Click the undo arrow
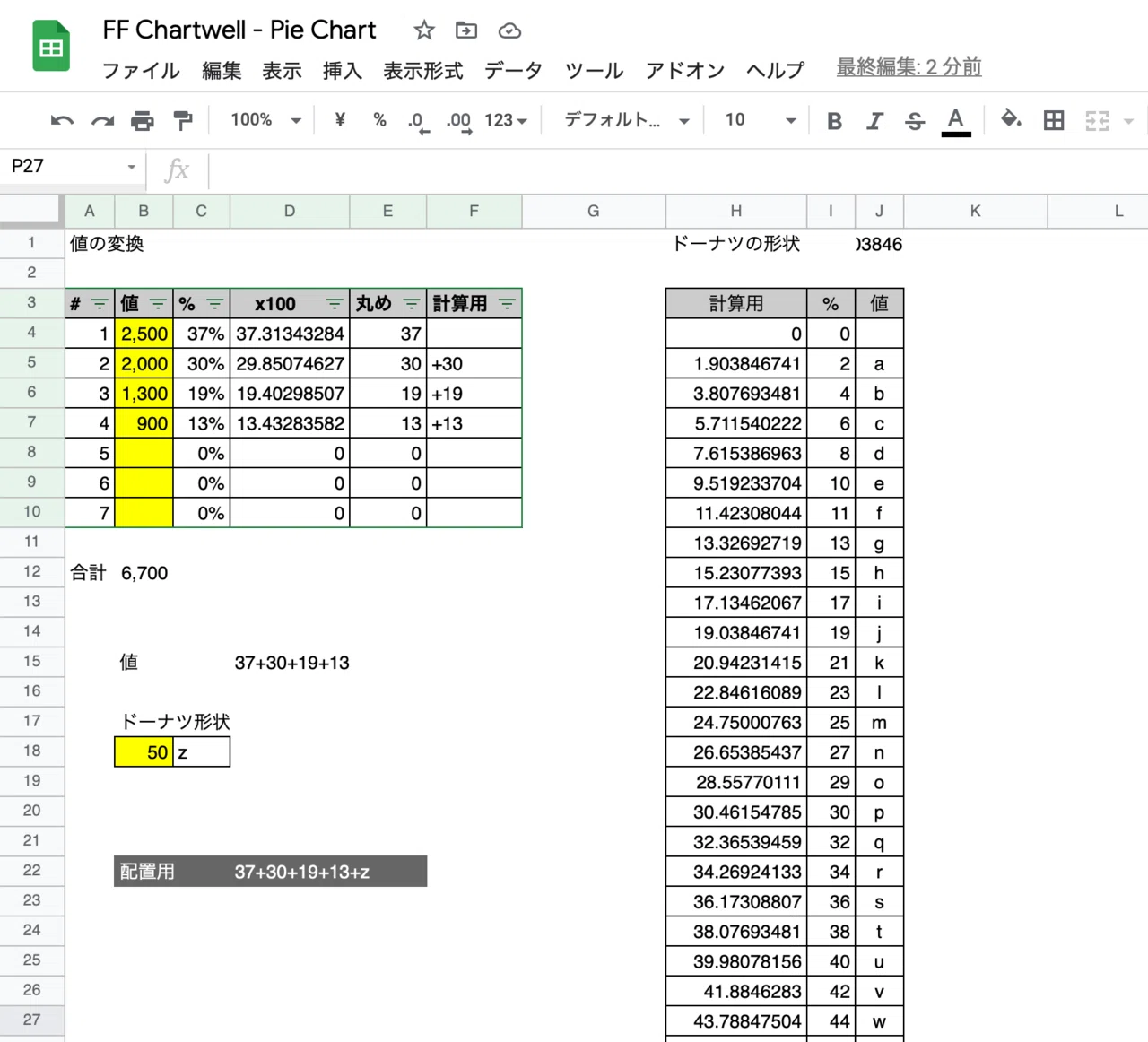The image size is (1148, 1042). click(x=62, y=120)
